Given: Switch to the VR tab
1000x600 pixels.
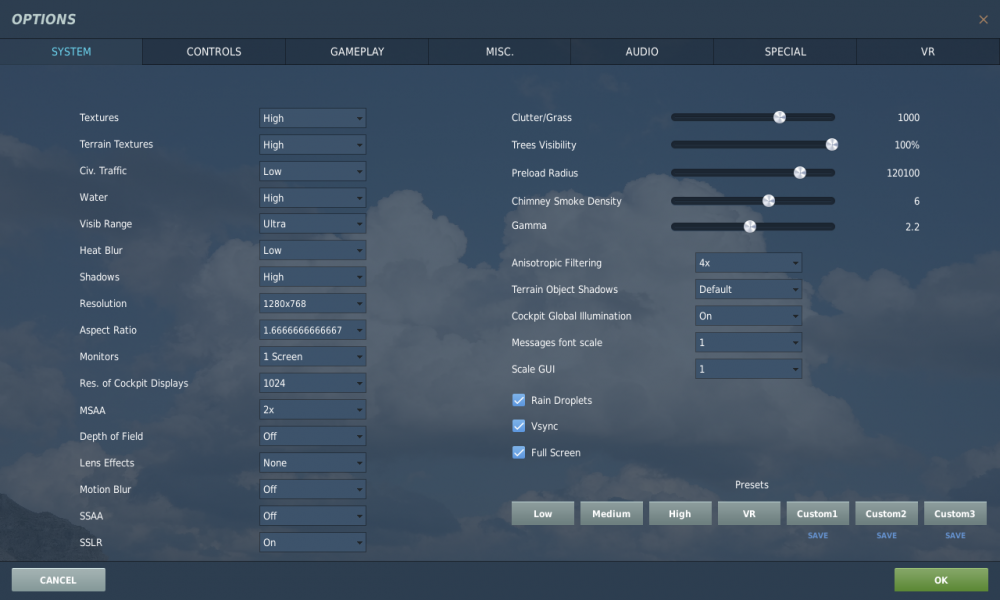Looking at the screenshot, I should 927,51.
